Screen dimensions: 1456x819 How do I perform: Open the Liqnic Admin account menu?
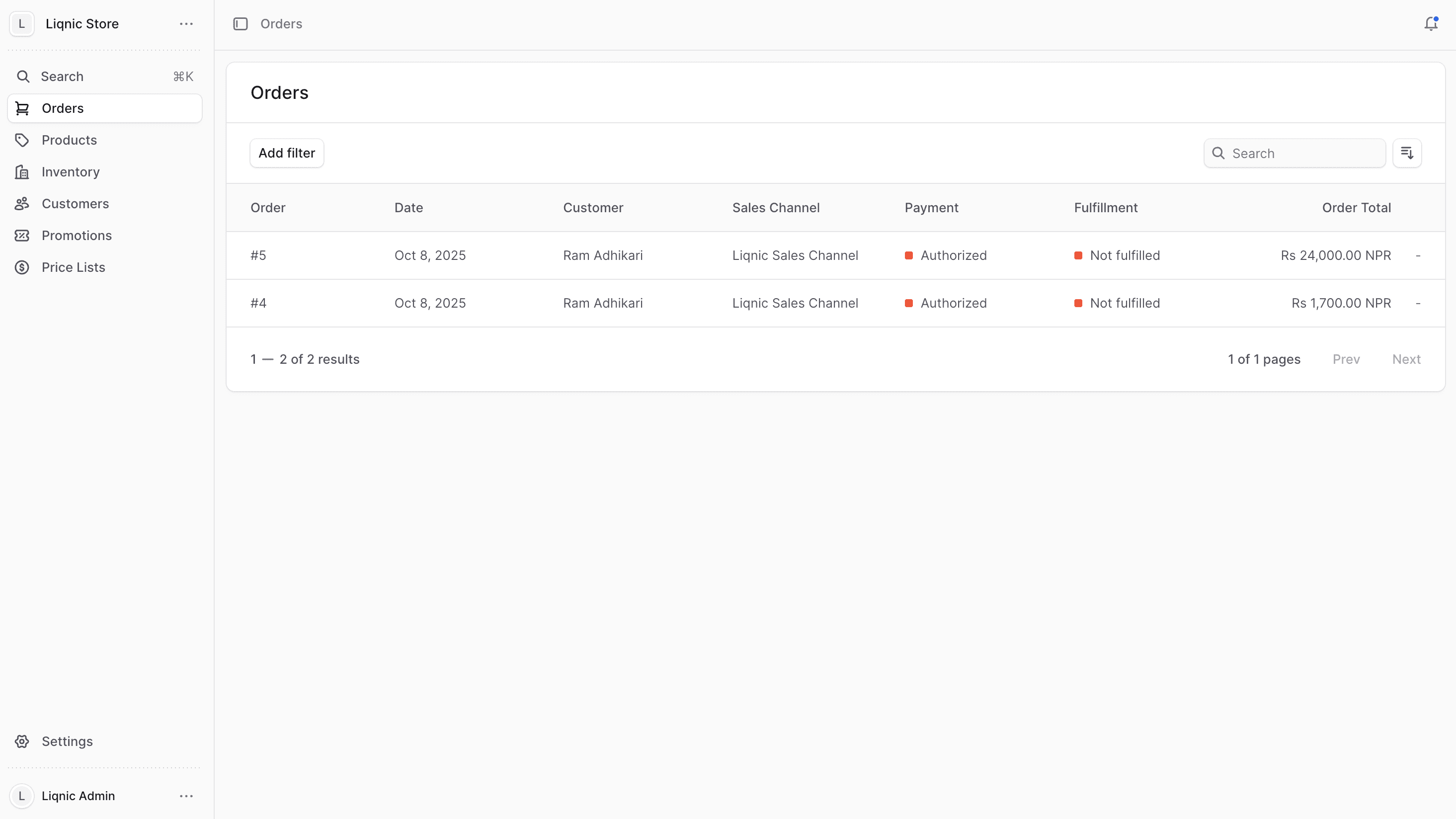coord(186,796)
